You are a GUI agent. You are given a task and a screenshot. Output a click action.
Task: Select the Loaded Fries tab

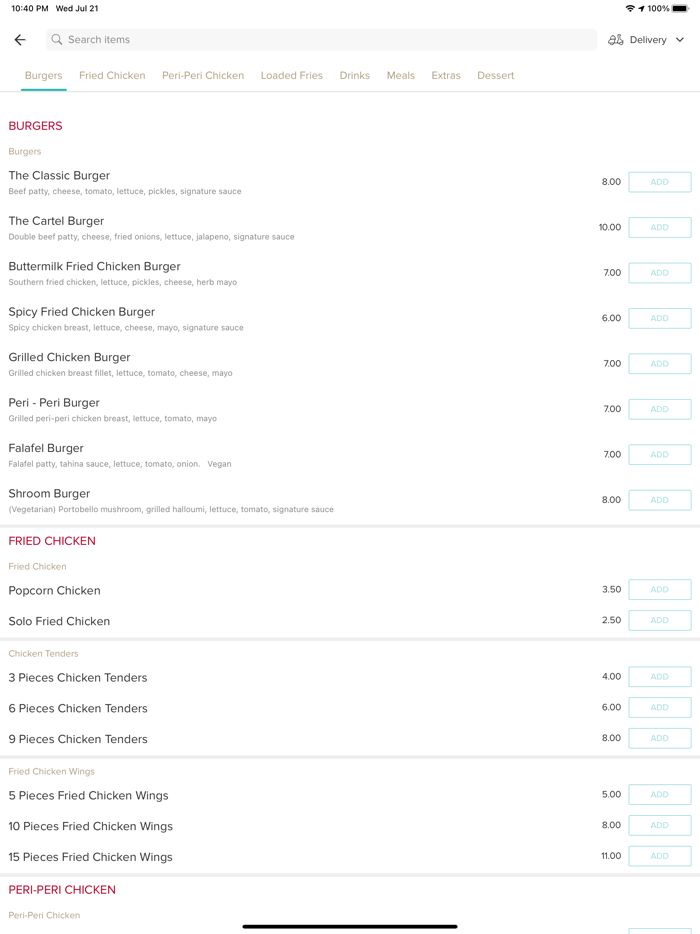[291, 76]
